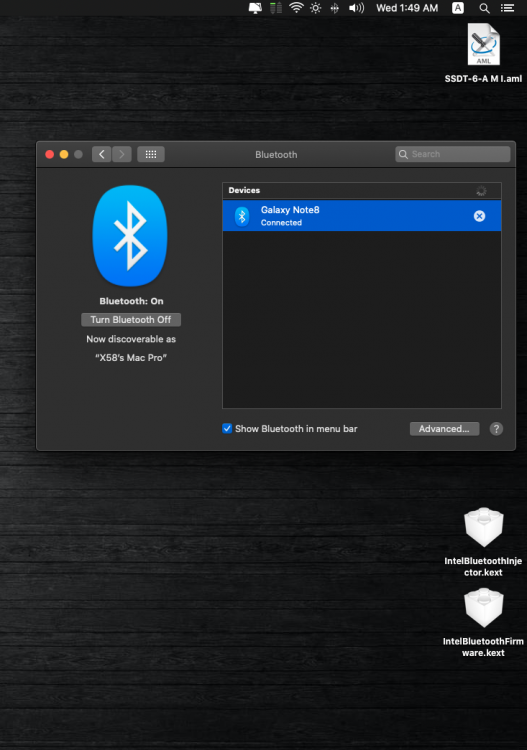Click the "X58's Mac Pro" name text
Image resolution: width=527 pixels, height=750 pixels.
pyautogui.click(x=131, y=358)
